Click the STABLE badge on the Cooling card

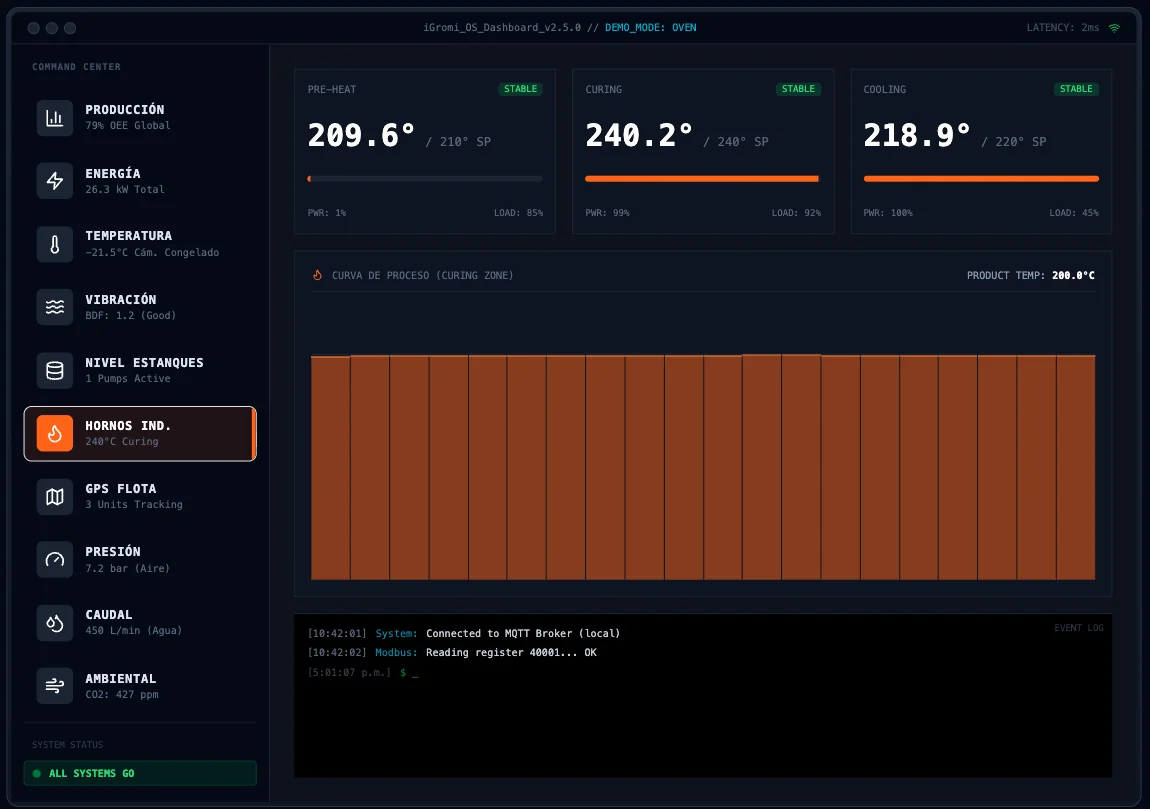point(1076,89)
